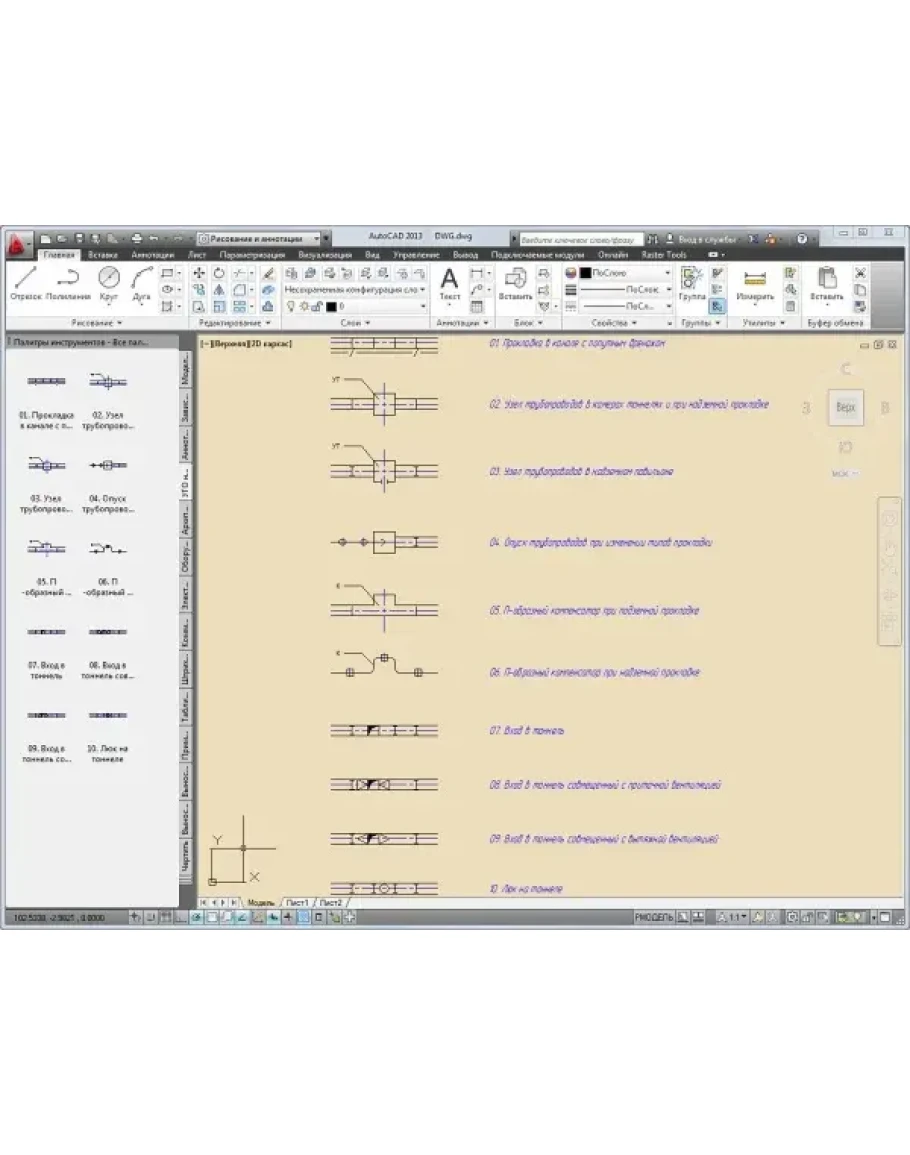910x1155 pixels.
Task: Toggle the РМОДЕЛЬ model space button
Action: [653, 916]
